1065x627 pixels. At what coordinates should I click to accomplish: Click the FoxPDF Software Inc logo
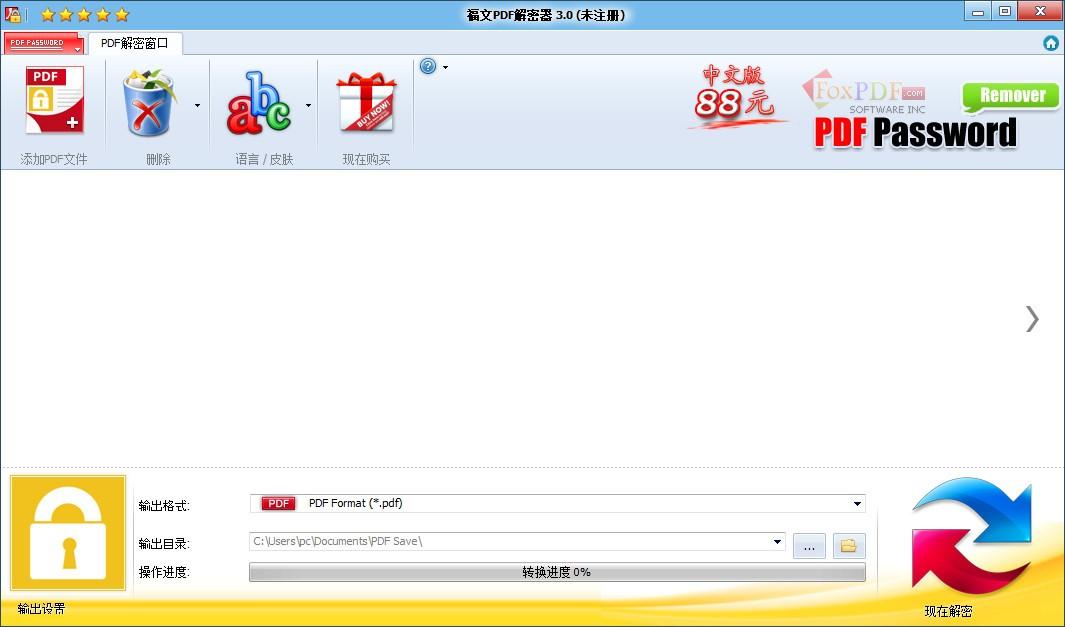tap(864, 92)
